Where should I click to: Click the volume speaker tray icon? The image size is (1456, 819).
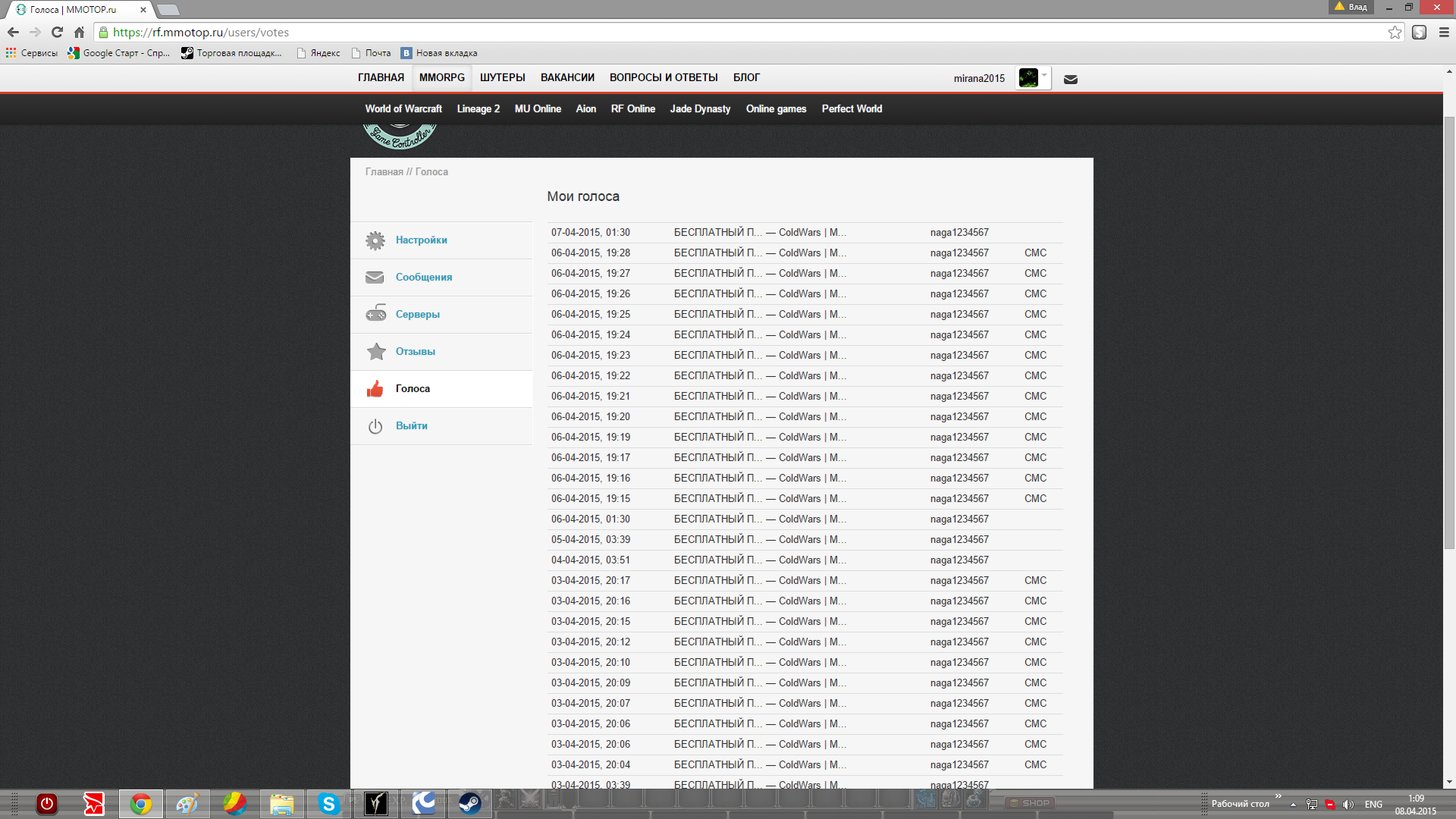(1348, 805)
